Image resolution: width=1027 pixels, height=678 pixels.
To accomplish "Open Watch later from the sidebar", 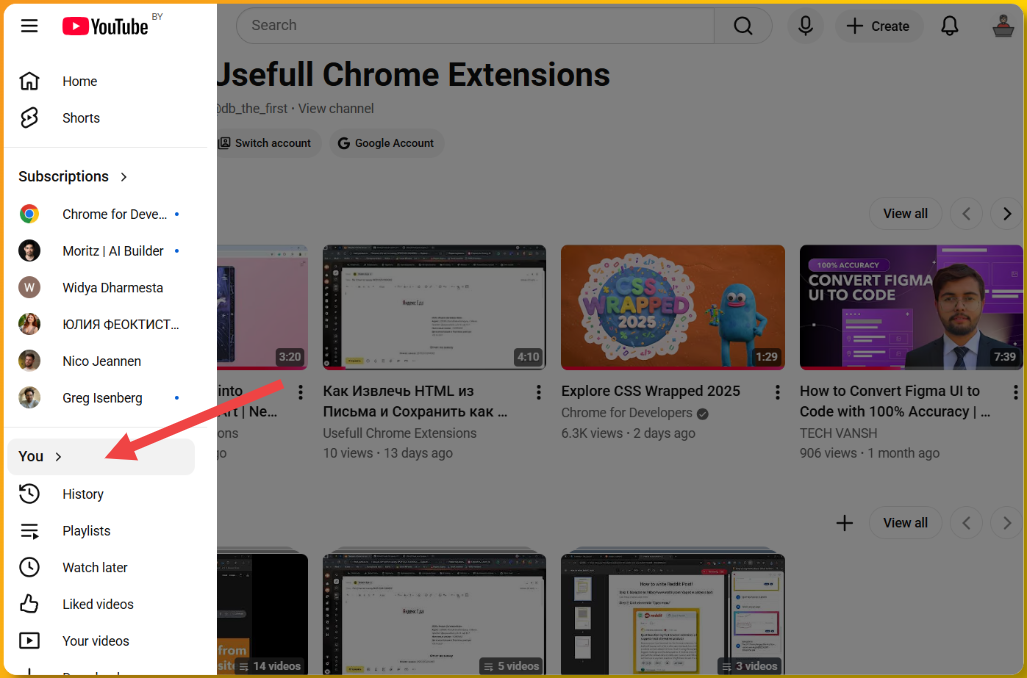I will click(x=94, y=567).
